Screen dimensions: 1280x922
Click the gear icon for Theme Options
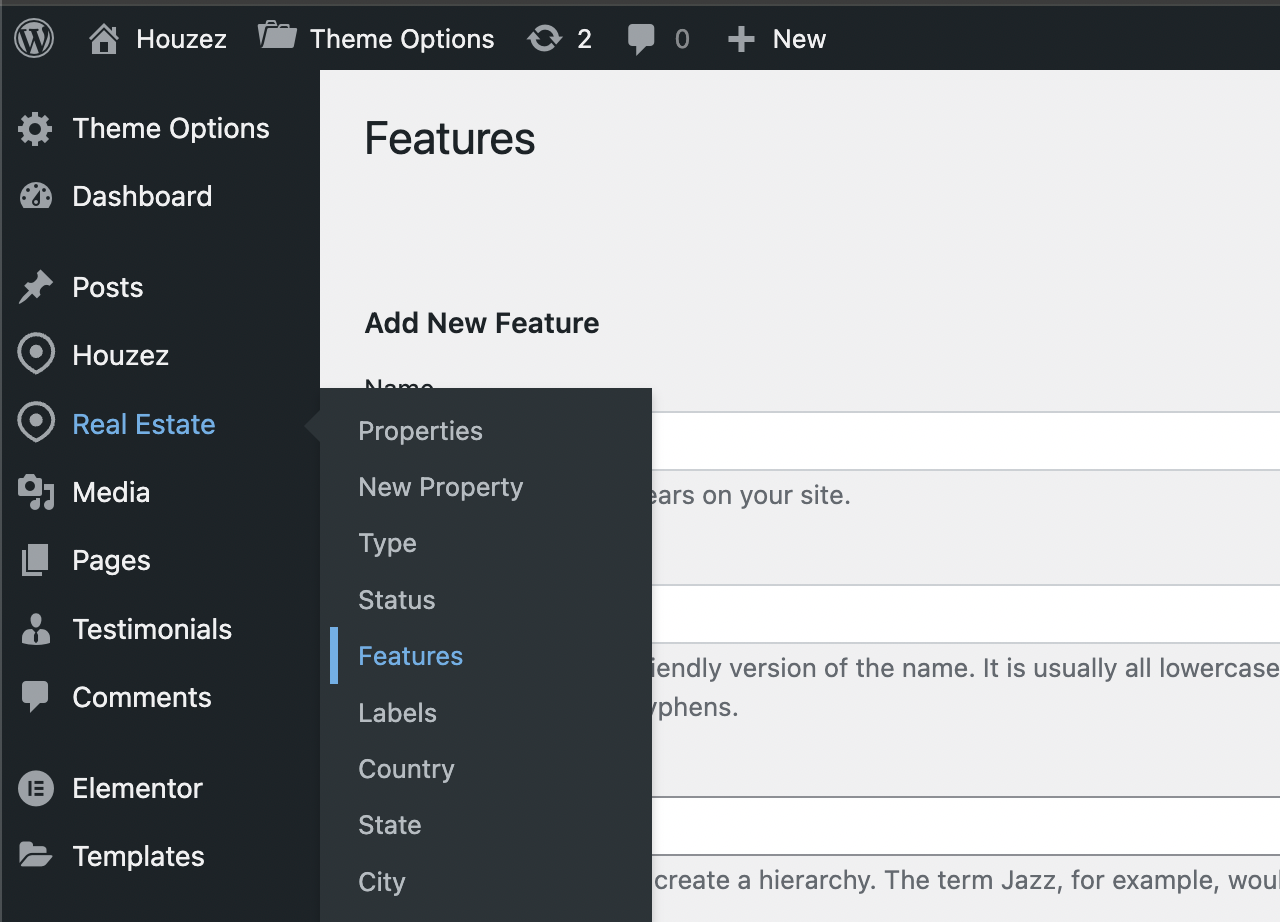click(x=36, y=129)
